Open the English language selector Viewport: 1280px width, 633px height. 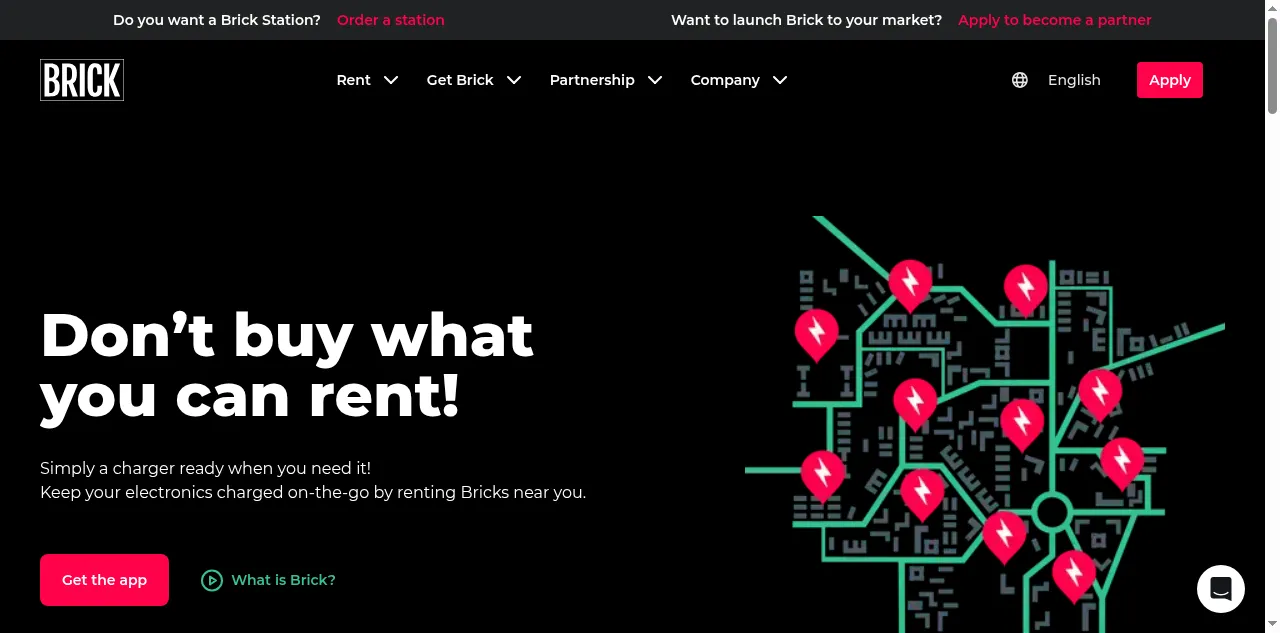[x=1074, y=80]
